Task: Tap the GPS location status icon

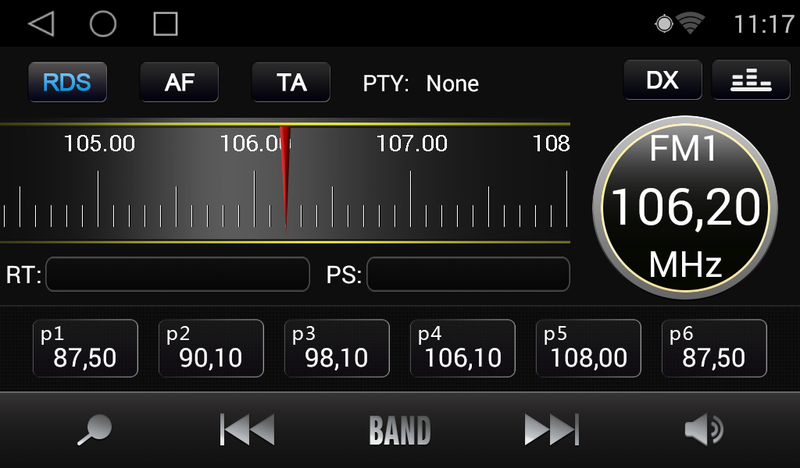Action: point(664,24)
